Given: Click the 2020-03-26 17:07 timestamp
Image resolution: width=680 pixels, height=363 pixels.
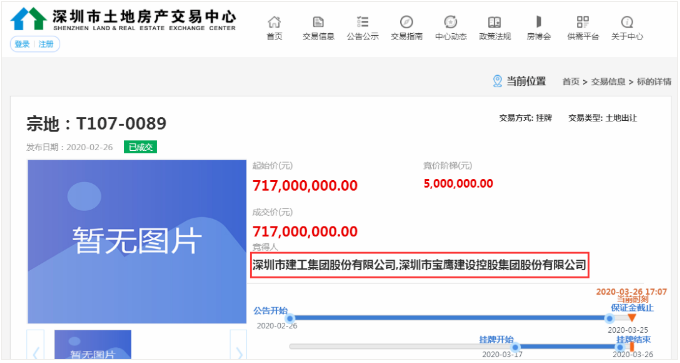Looking at the screenshot, I should (631, 292).
